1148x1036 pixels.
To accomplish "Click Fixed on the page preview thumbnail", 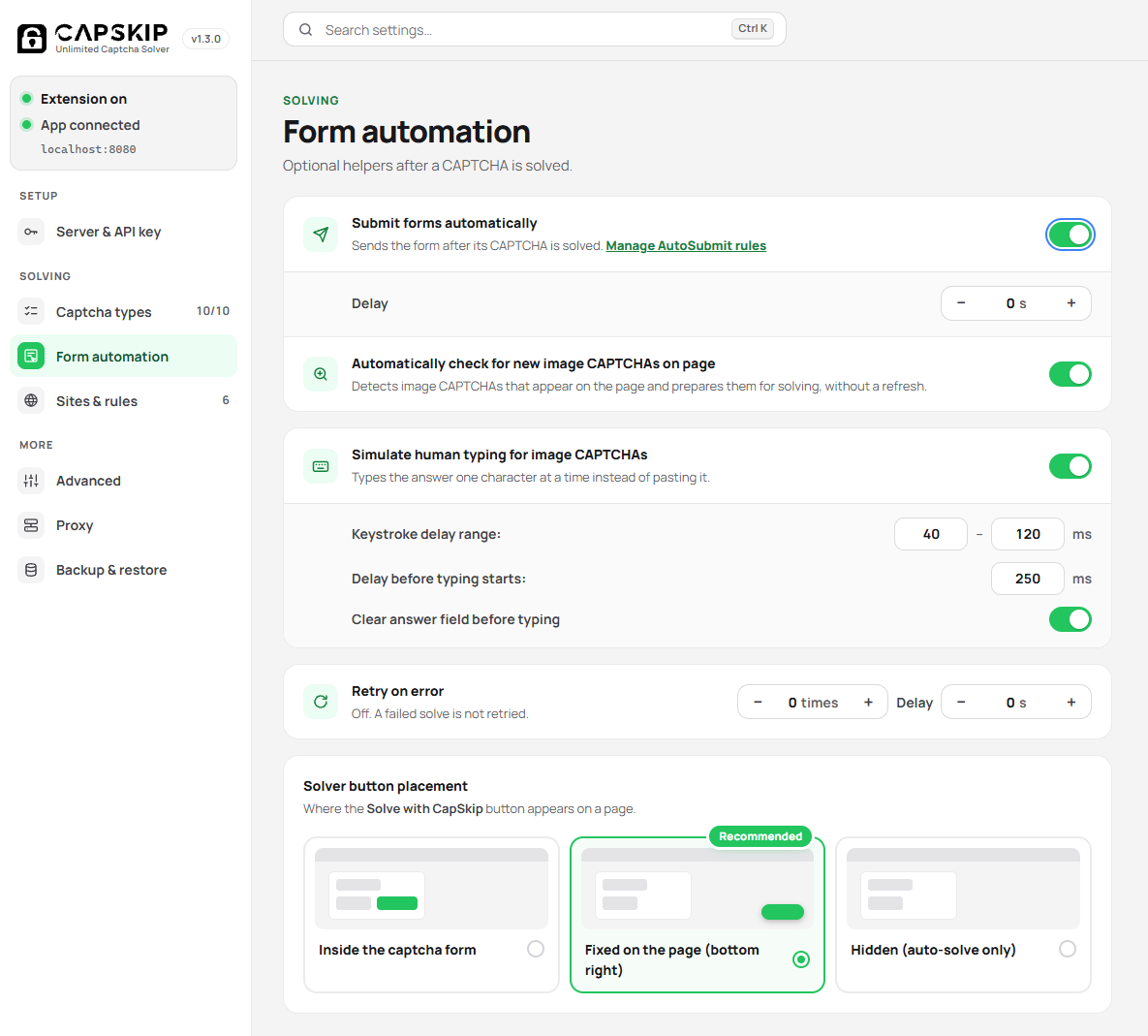I will pyautogui.click(x=697, y=889).
